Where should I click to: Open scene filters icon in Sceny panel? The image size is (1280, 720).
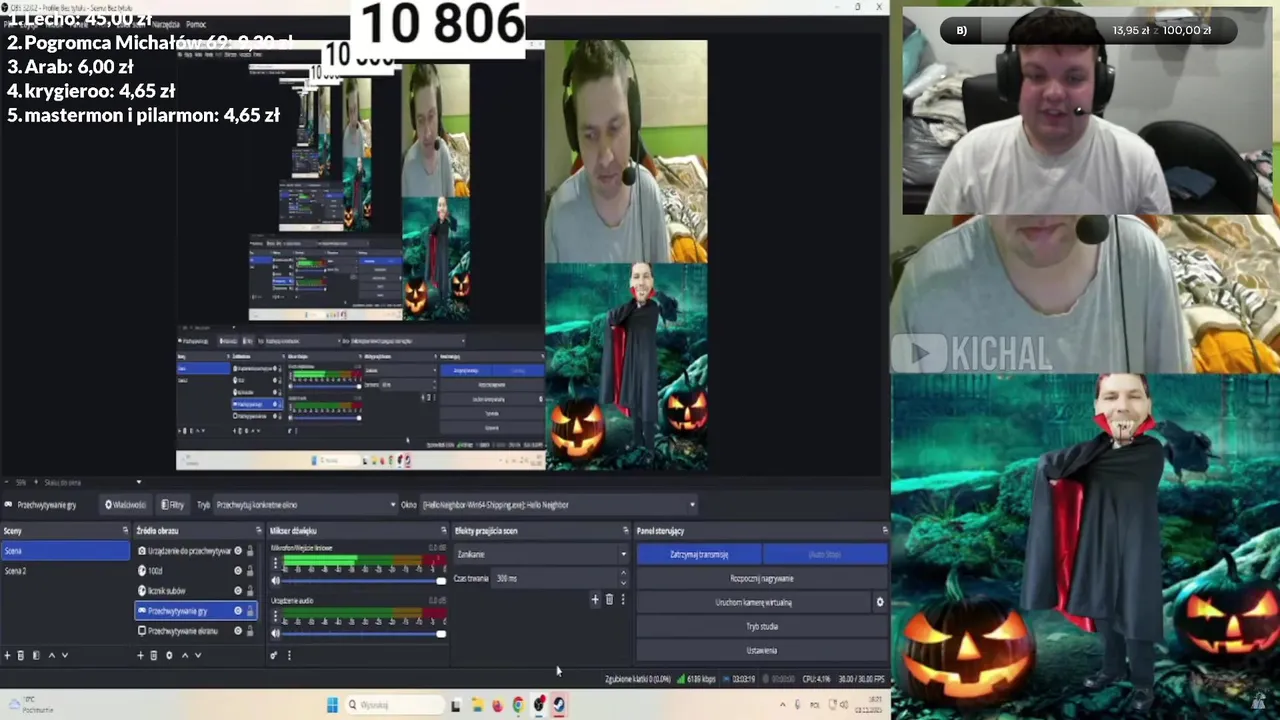36,655
